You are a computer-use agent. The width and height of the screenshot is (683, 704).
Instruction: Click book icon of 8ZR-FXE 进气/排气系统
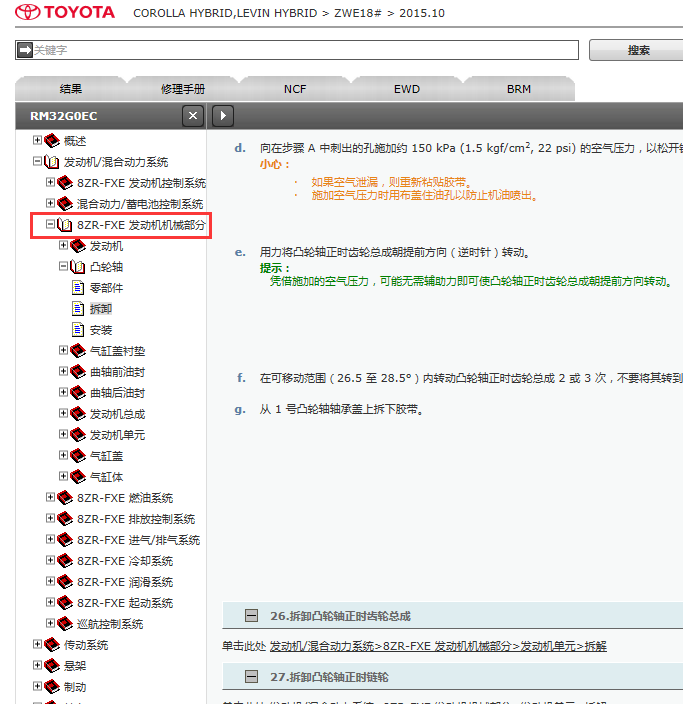click(65, 540)
